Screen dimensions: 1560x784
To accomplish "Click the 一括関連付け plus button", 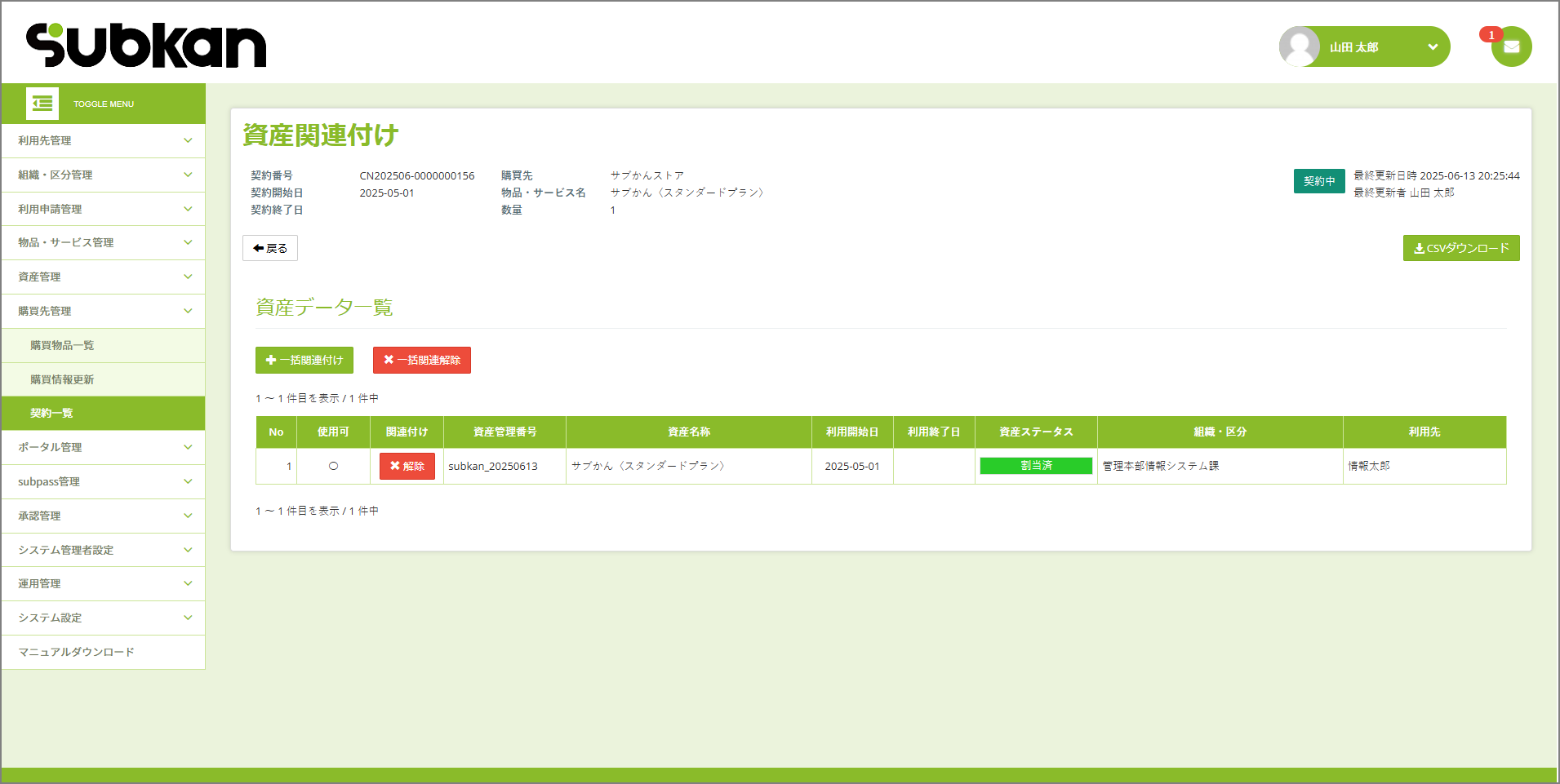I will tap(304, 360).
